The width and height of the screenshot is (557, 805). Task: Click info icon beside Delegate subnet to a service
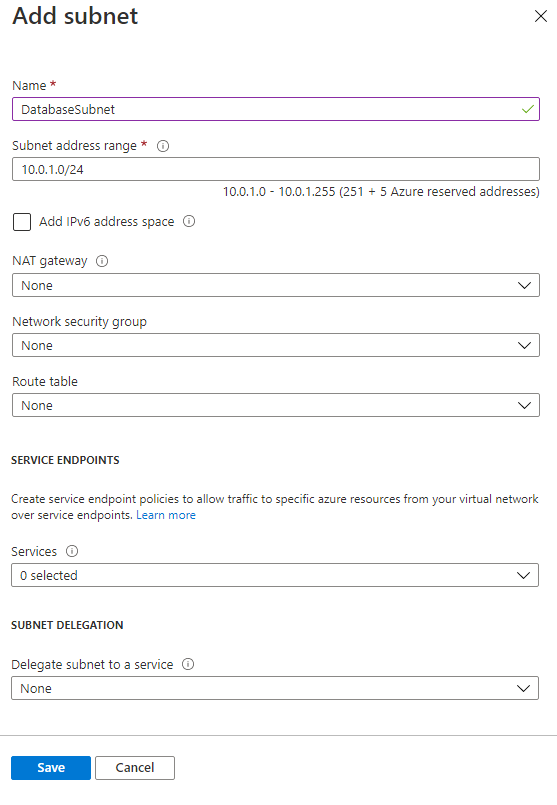tap(188, 664)
